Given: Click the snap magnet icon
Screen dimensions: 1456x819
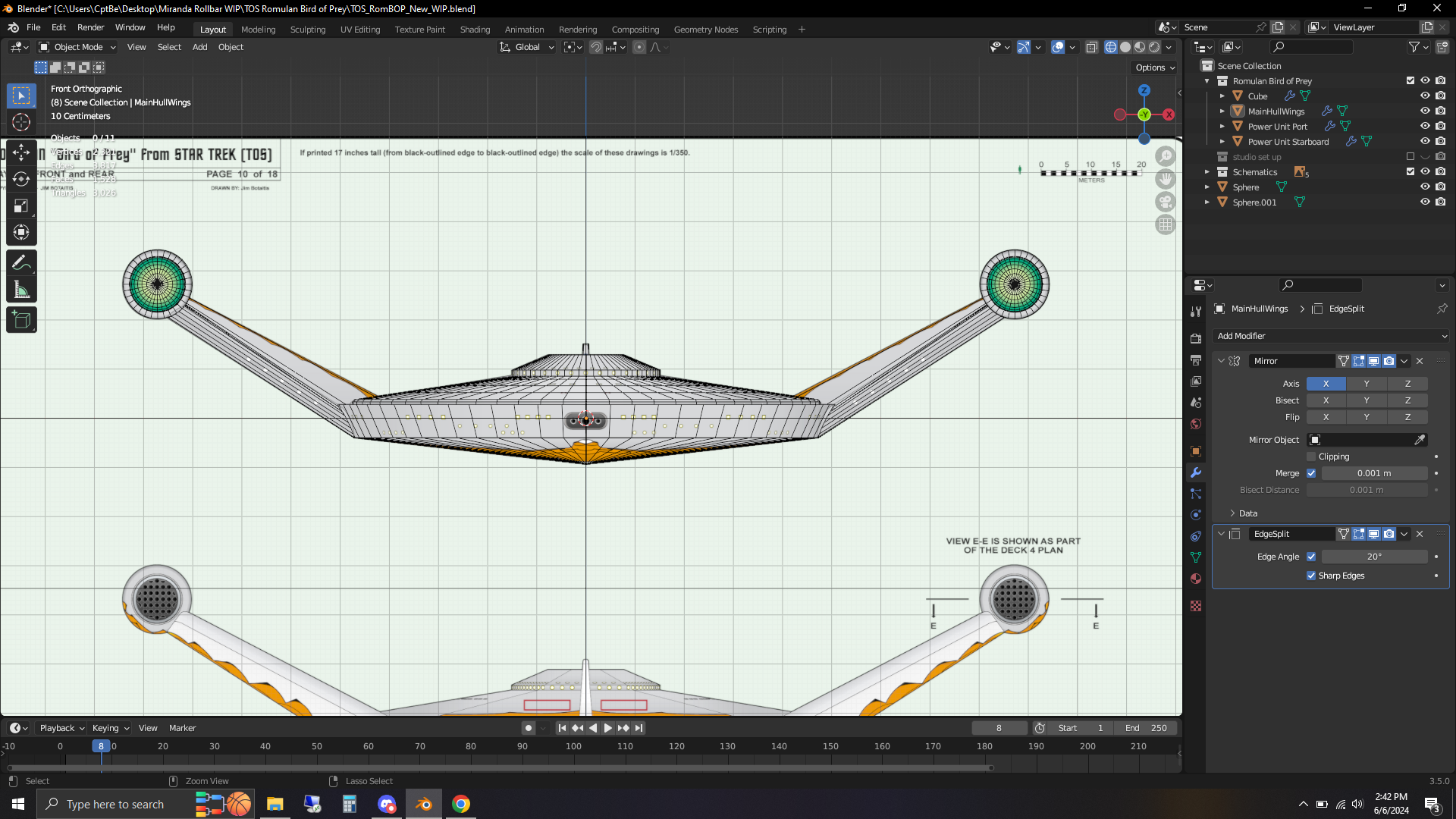Looking at the screenshot, I should [x=596, y=47].
